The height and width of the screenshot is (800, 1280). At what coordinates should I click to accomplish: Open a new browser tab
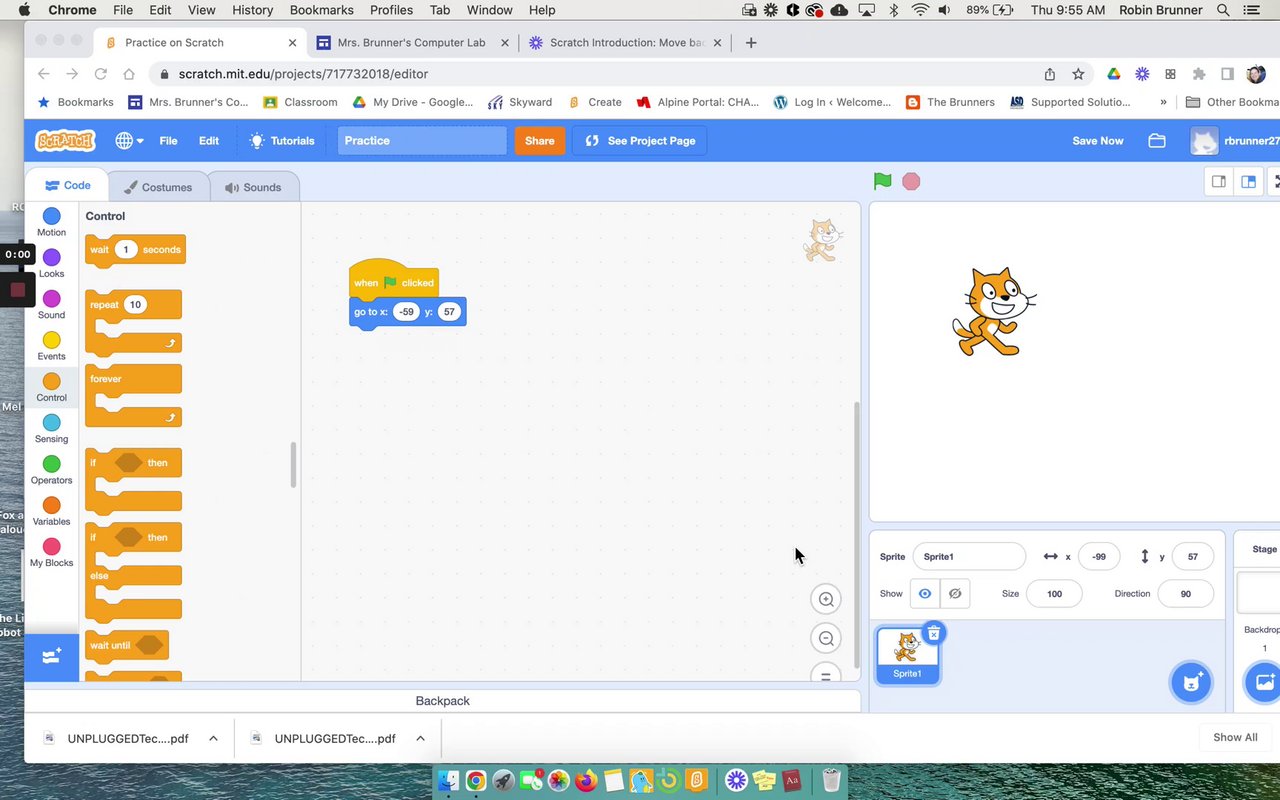(x=751, y=43)
